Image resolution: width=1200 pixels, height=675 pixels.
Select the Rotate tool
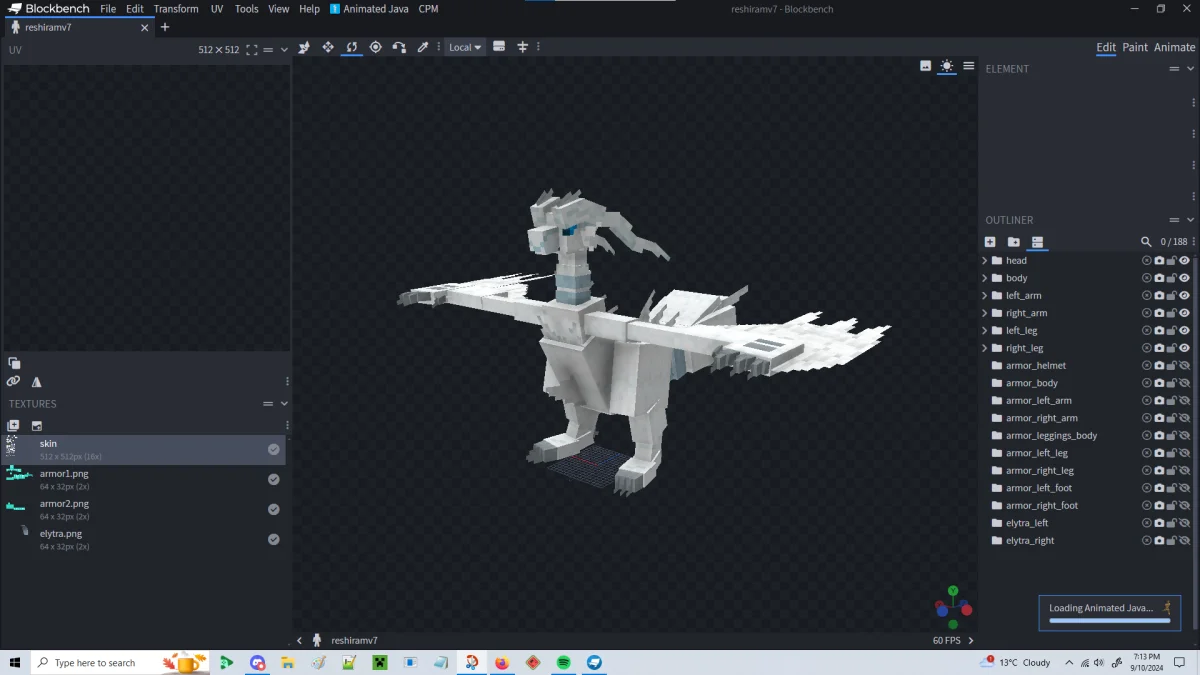pos(351,47)
